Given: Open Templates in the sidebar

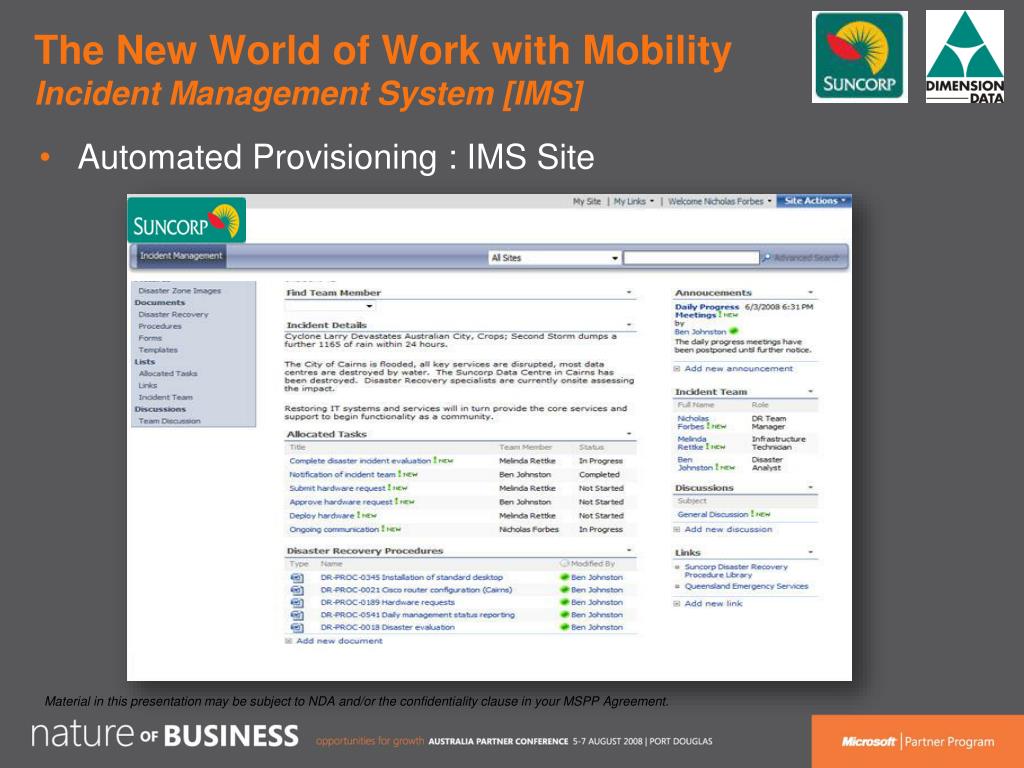Looking at the screenshot, I should [x=158, y=350].
